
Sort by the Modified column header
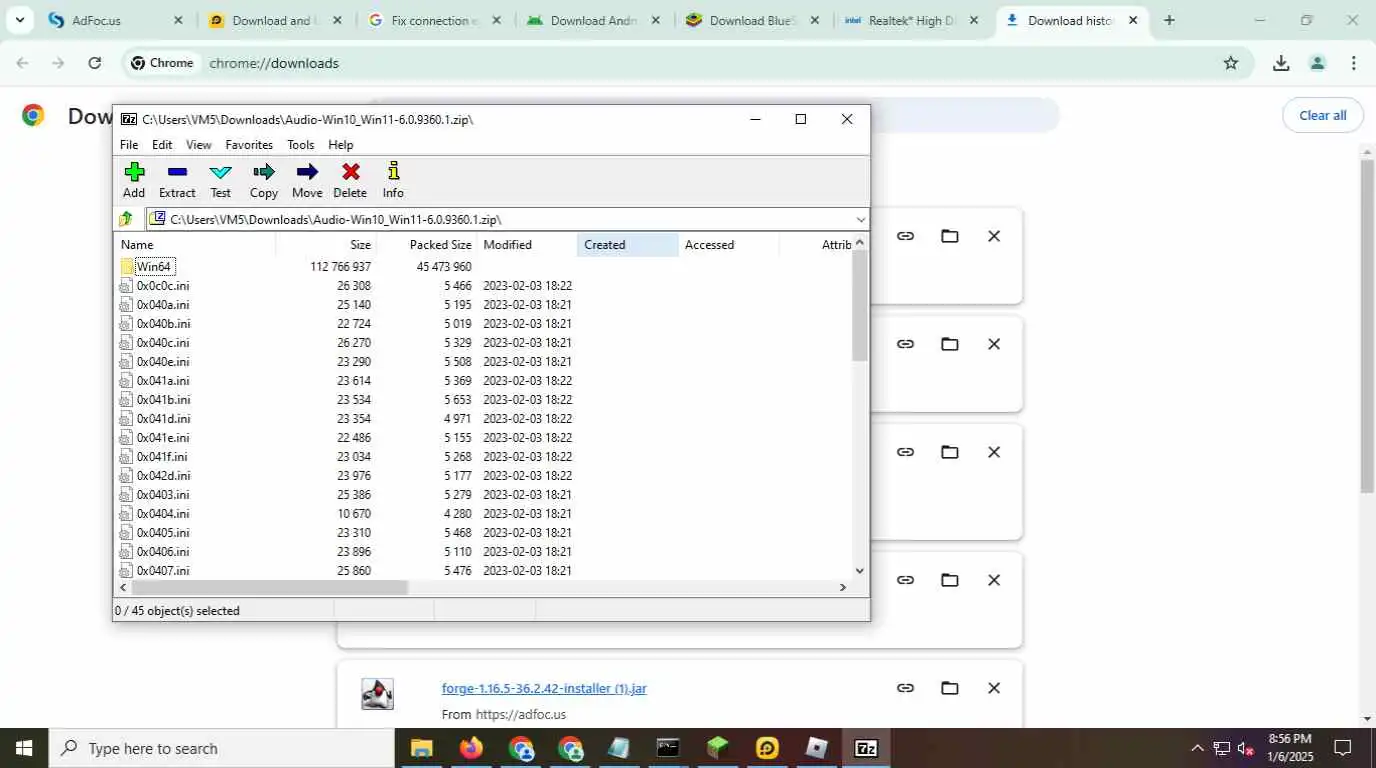[527, 244]
